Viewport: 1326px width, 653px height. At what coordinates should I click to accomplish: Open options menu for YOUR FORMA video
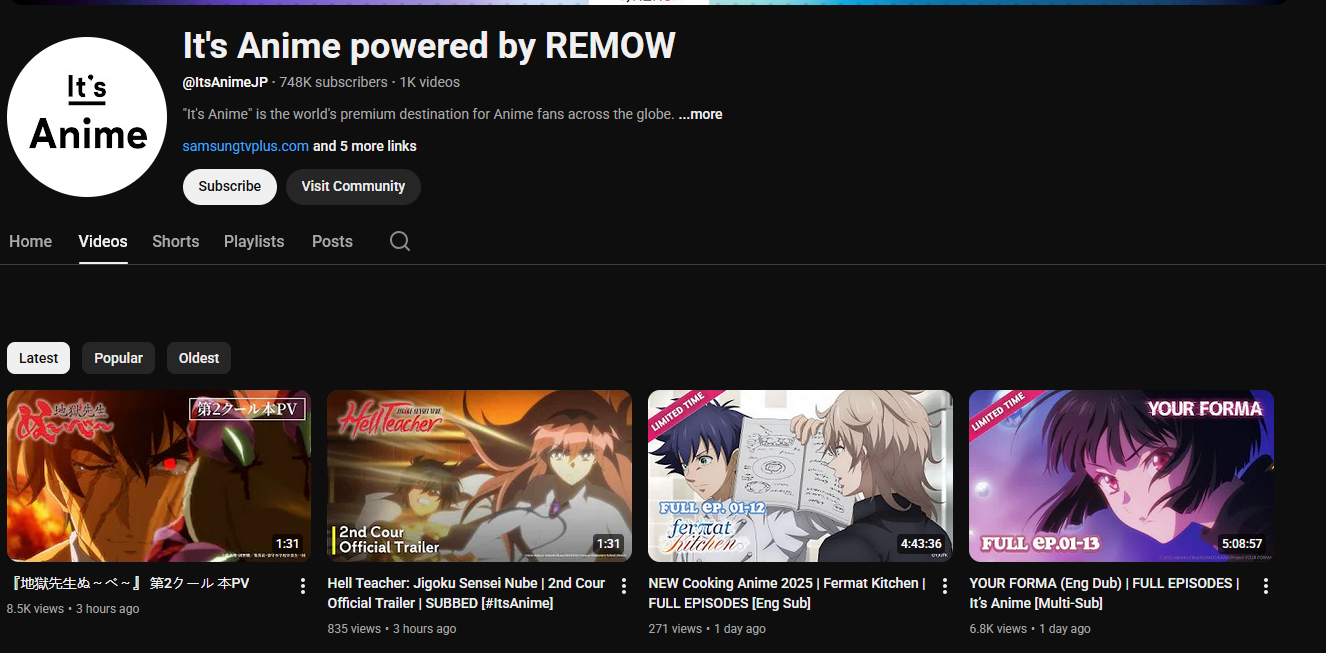click(1266, 586)
